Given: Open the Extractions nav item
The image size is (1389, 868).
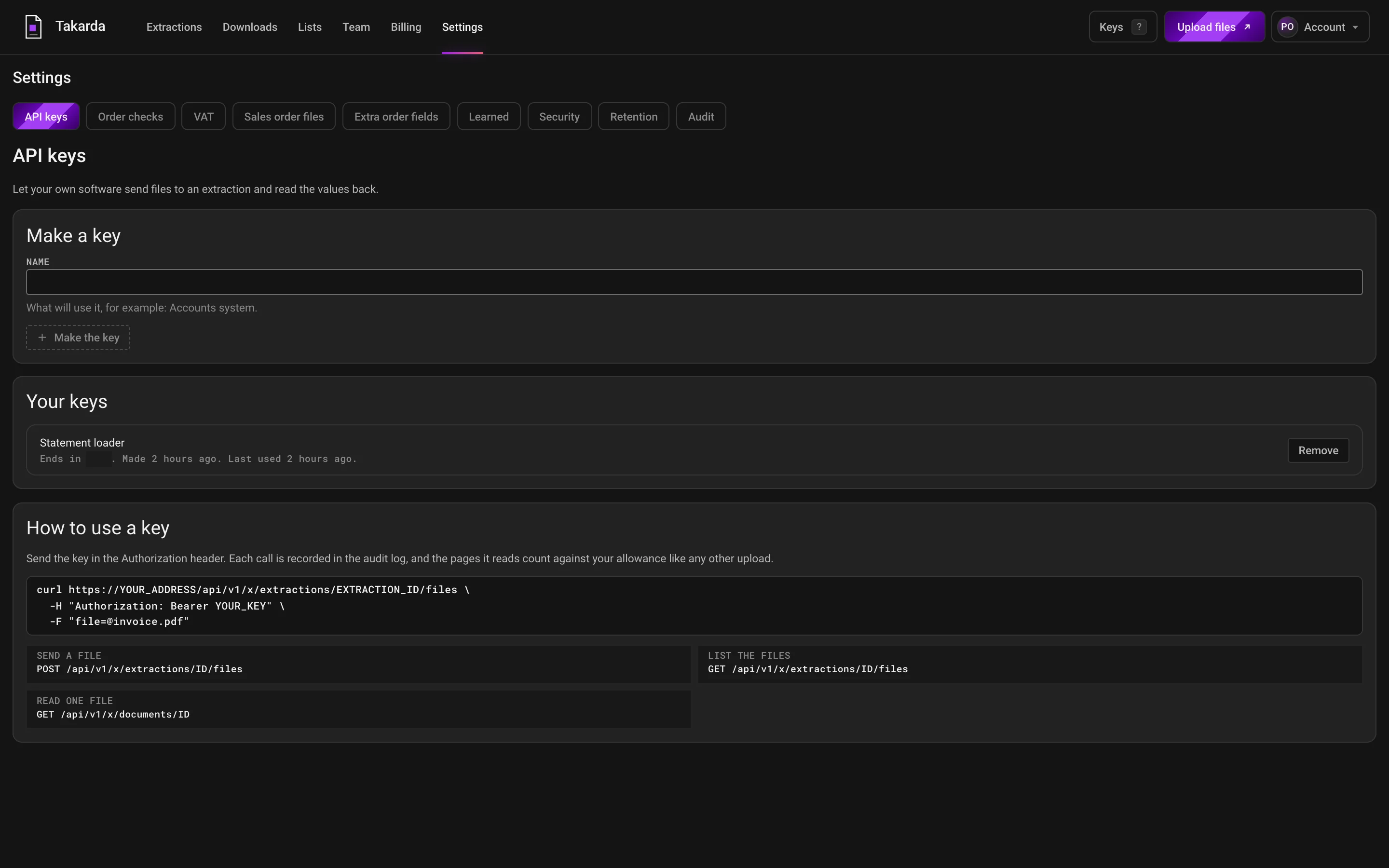Looking at the screenshot, I should click(174, 27).
